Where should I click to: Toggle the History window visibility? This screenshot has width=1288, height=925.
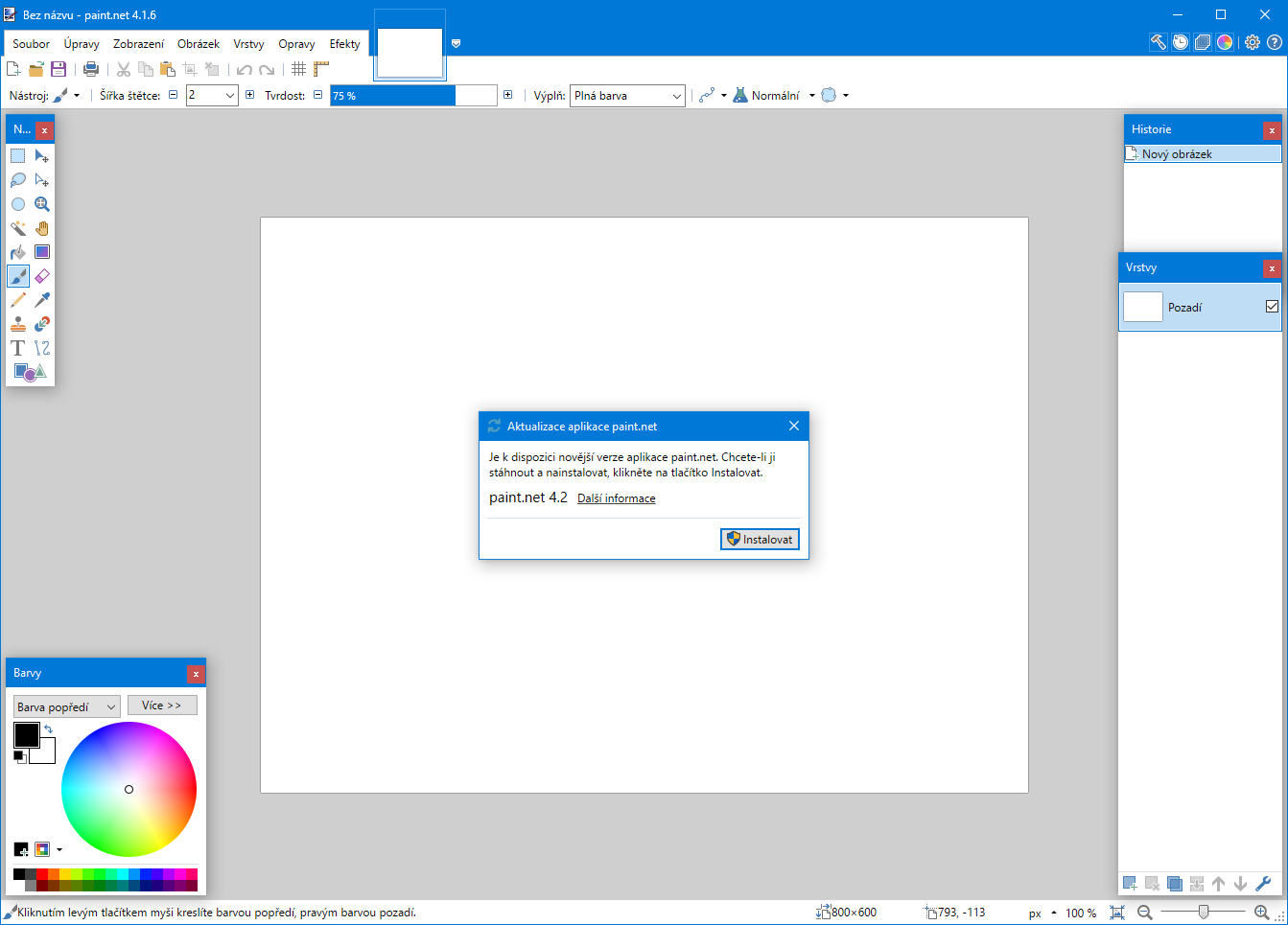coord(1181,42)
